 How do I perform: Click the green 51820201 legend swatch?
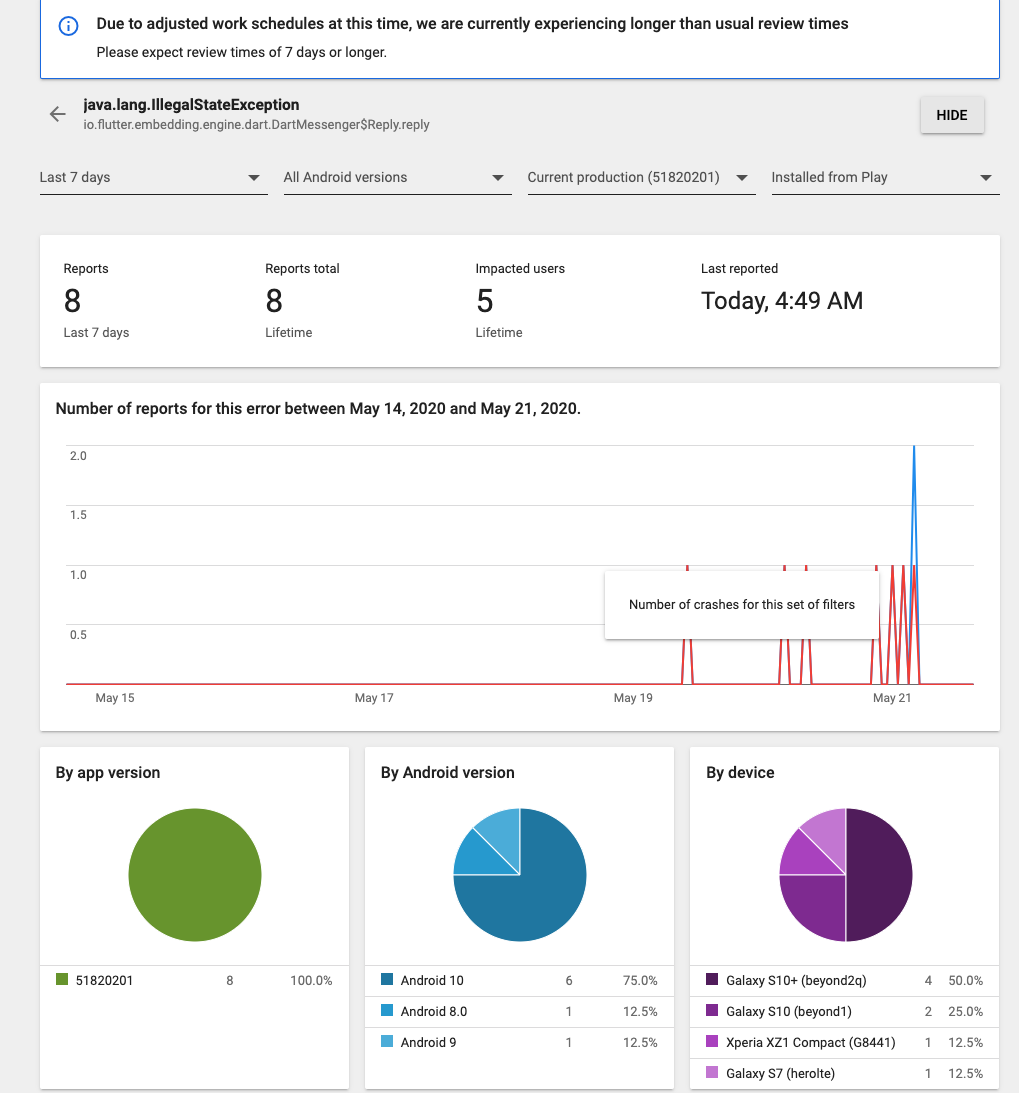coord(62,979)
